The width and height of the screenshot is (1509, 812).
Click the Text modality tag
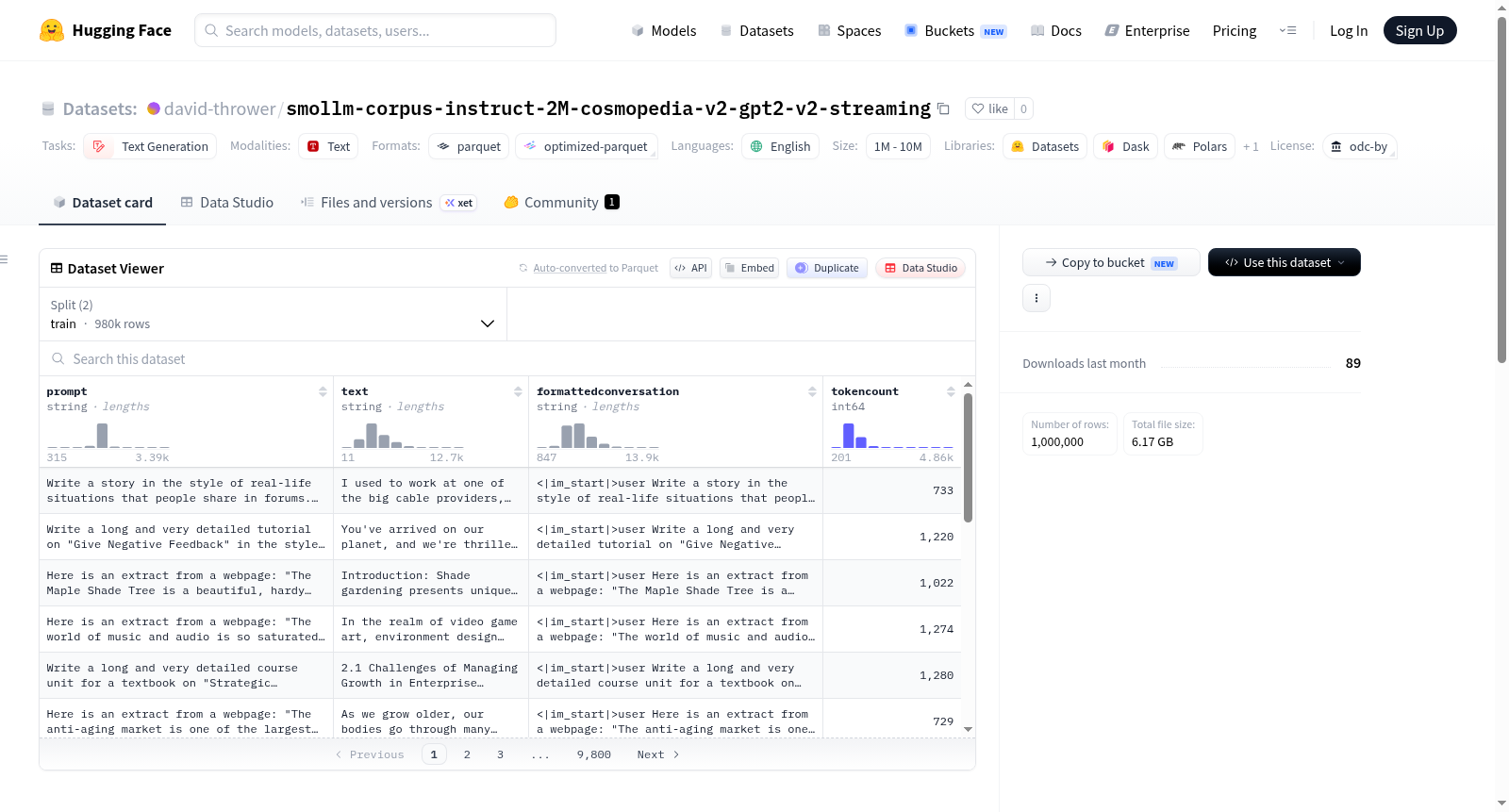click(x=328, y=146)
